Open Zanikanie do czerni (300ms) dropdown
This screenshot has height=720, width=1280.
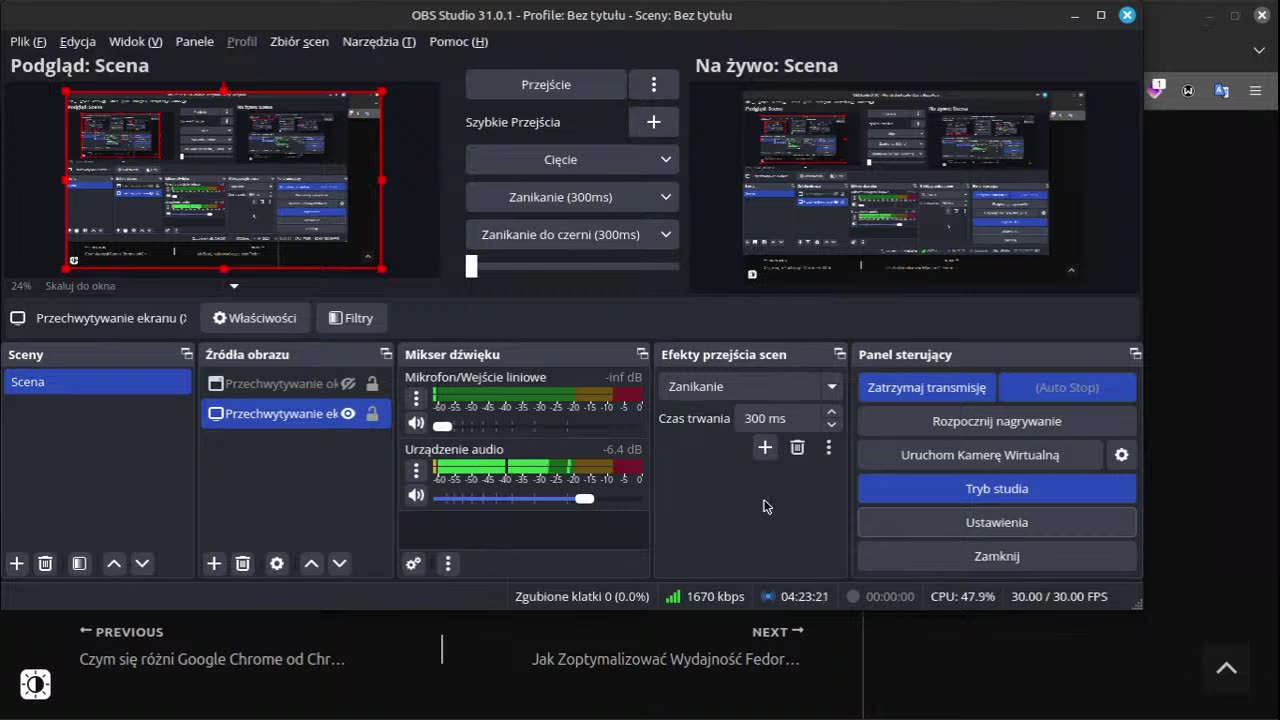pos(572,235)
